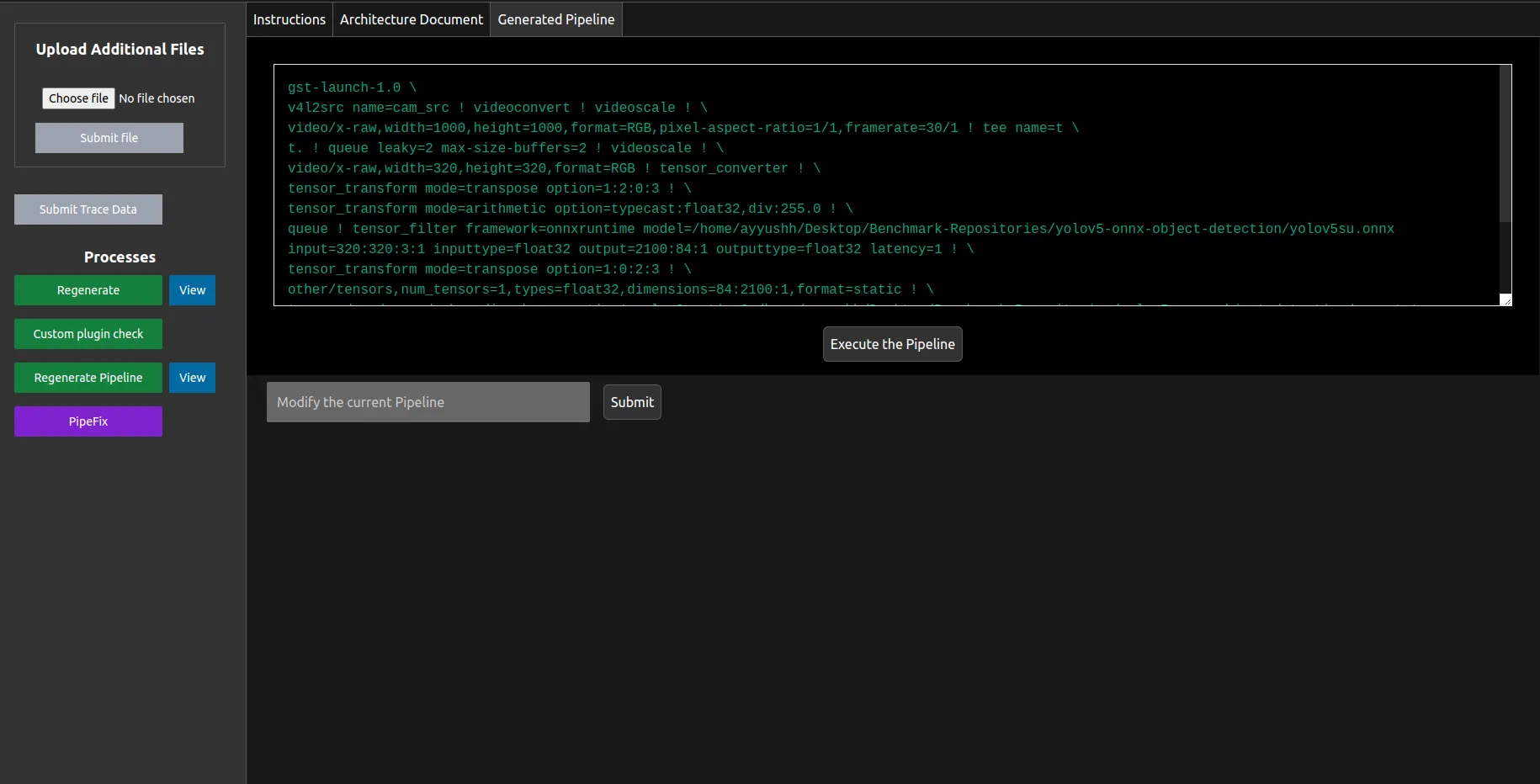1540x784 pixels.
Task: Click the 'tensor_transform mode=transpose option=1:2:0:3' line
Action: (489, 188)
